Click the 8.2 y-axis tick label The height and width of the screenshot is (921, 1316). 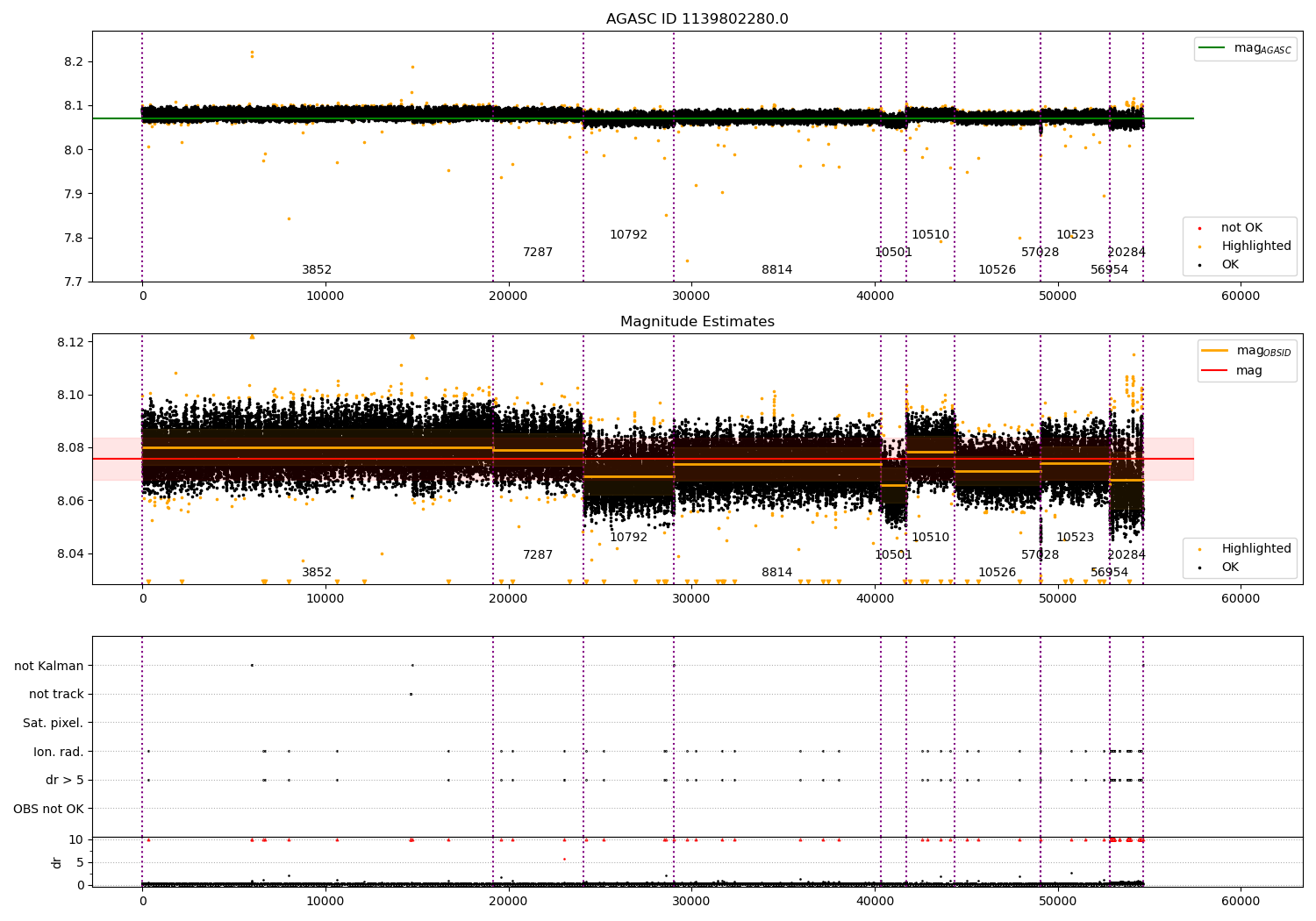(73, 62)
